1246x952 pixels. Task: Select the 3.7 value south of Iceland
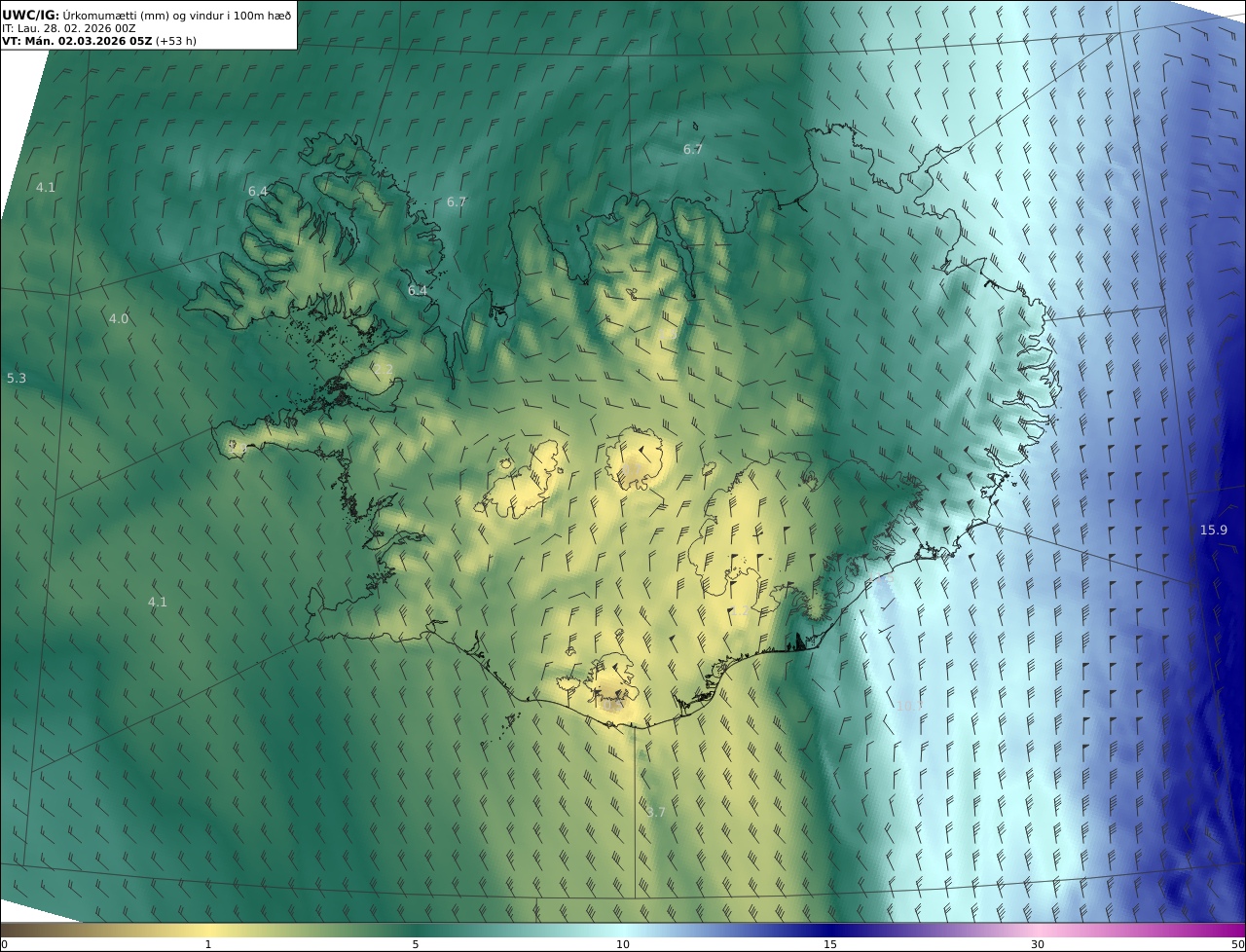tap(656, 812)
